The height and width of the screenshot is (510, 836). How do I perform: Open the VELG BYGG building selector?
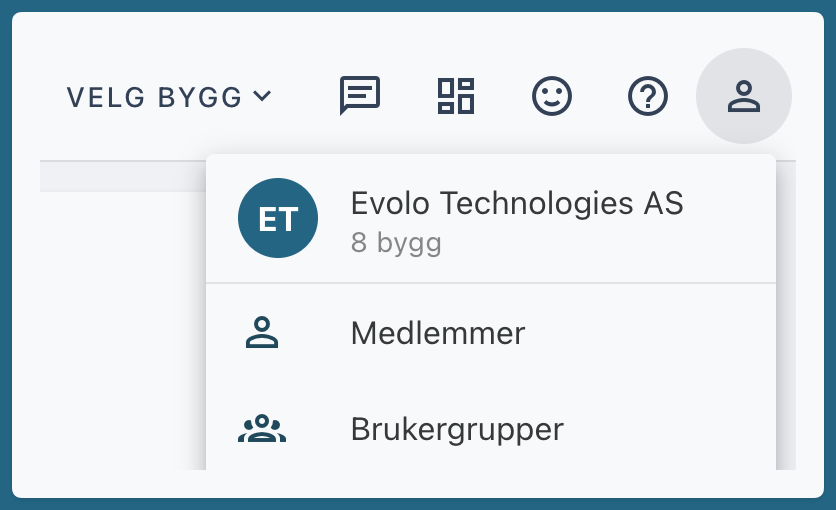click(x=169, y=97)
